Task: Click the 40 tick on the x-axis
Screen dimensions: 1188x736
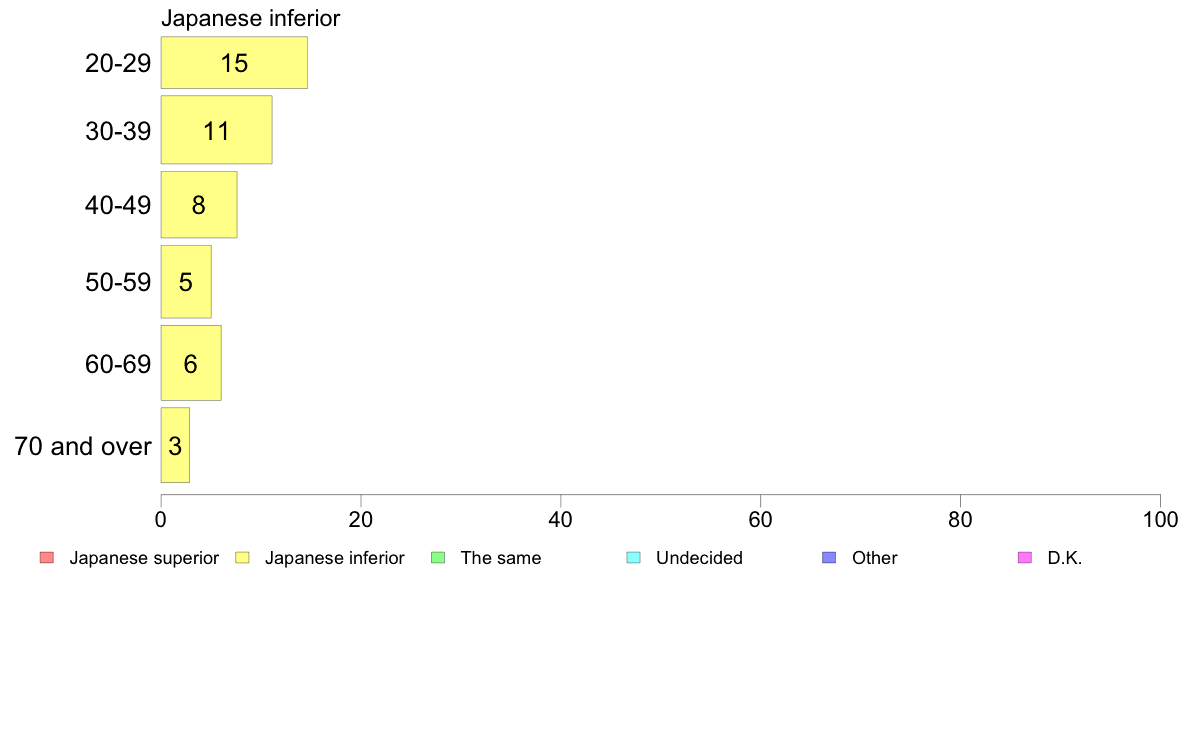Action: [561, 519]
